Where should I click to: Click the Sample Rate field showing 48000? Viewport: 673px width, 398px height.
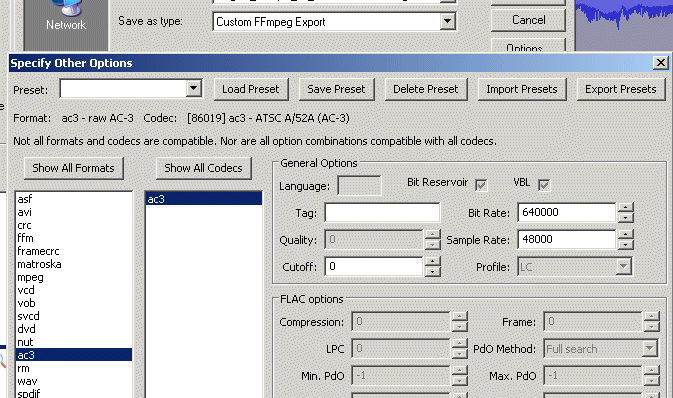567,240
